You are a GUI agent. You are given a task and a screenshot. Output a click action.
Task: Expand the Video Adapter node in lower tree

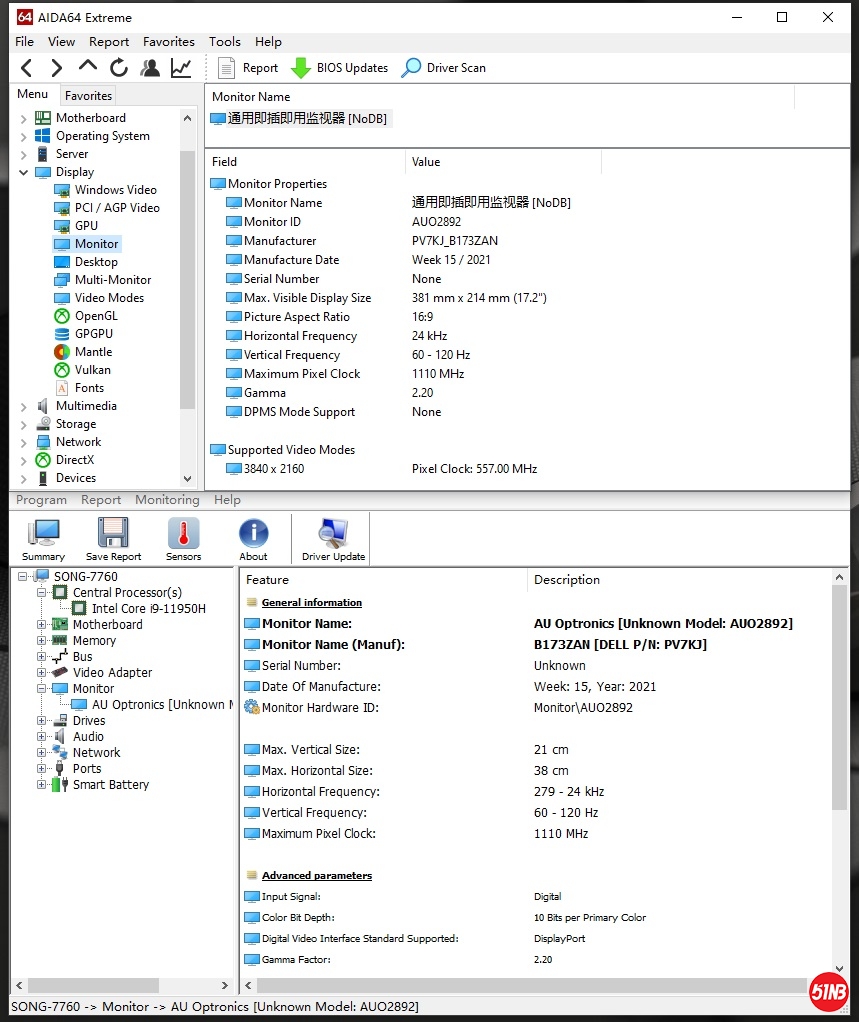42,673
